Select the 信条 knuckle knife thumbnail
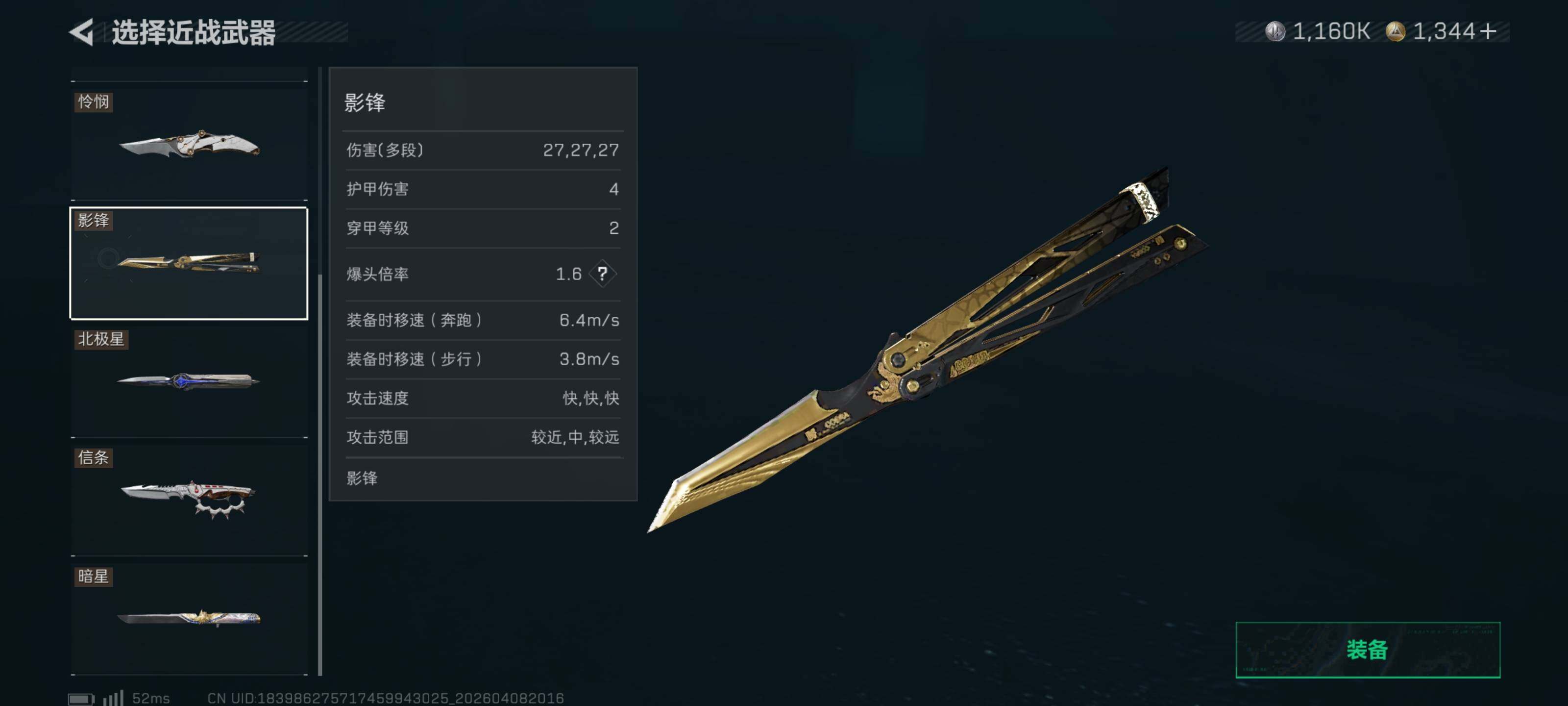 (189, 500)
